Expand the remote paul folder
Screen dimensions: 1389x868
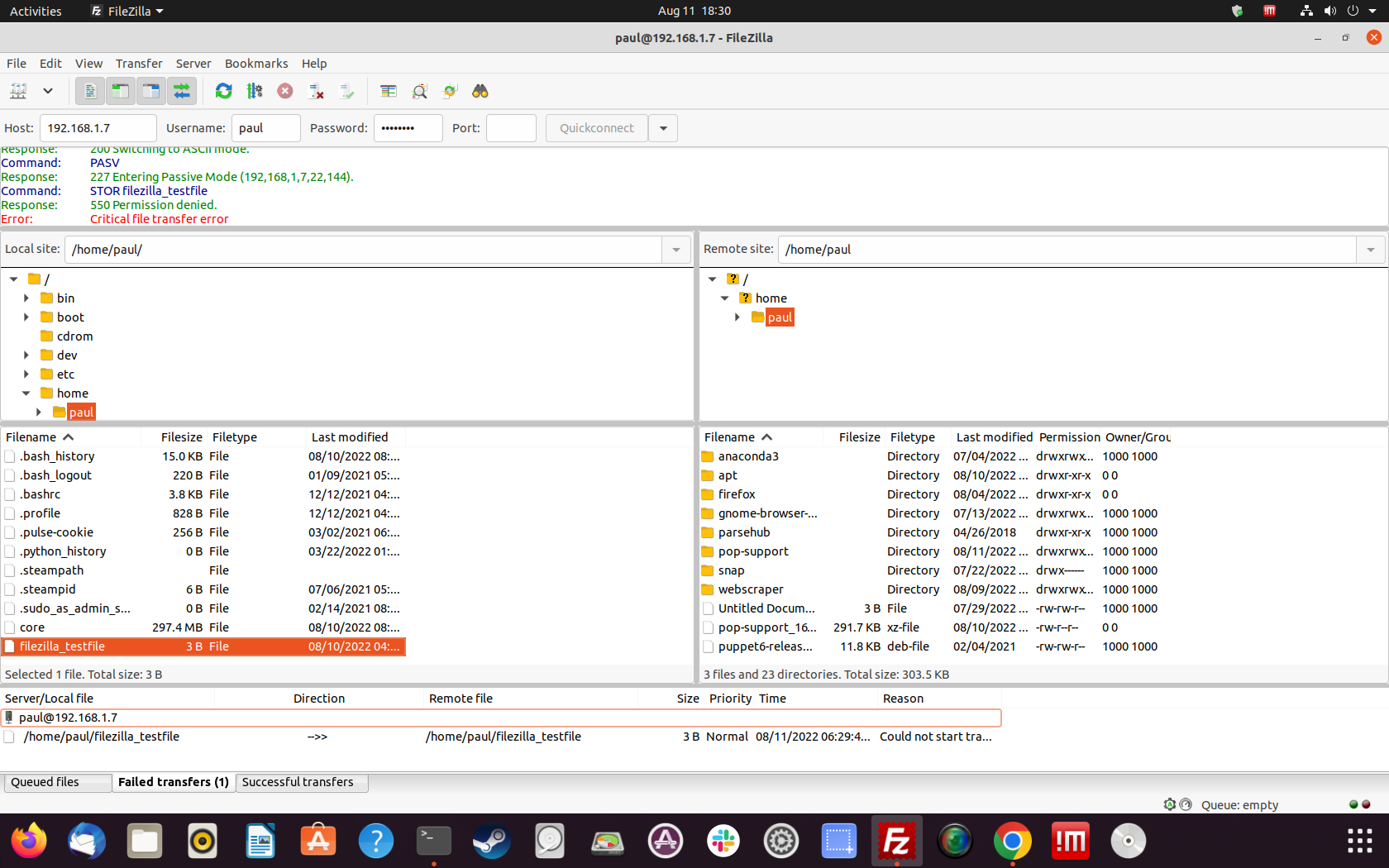(x=737, y=317)
